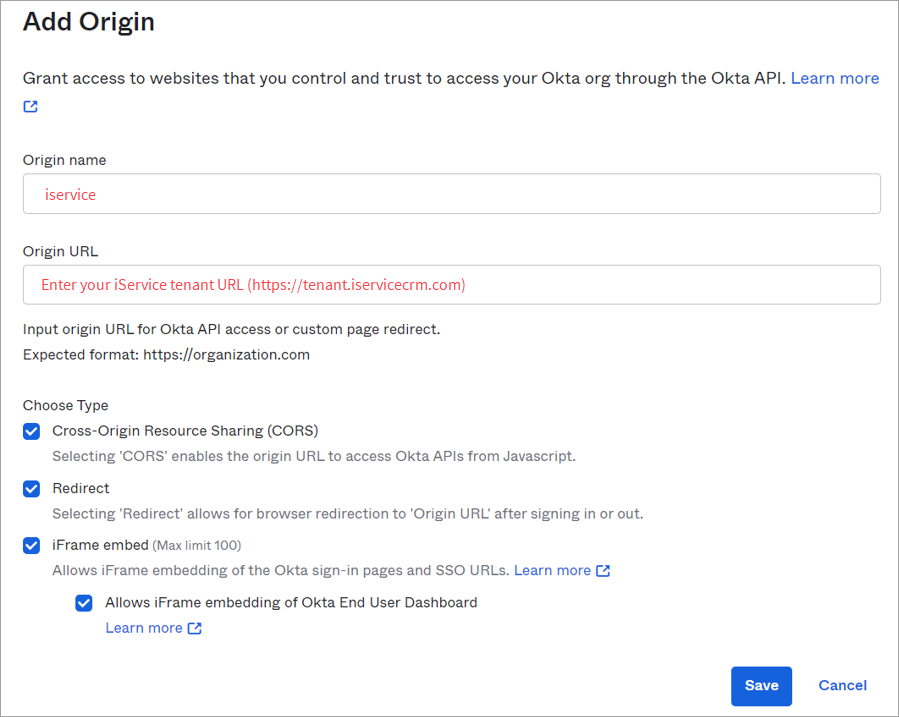
Task: Click the "Selecting 'Redirect' allows" description
Action: click(x=348, y=514)
